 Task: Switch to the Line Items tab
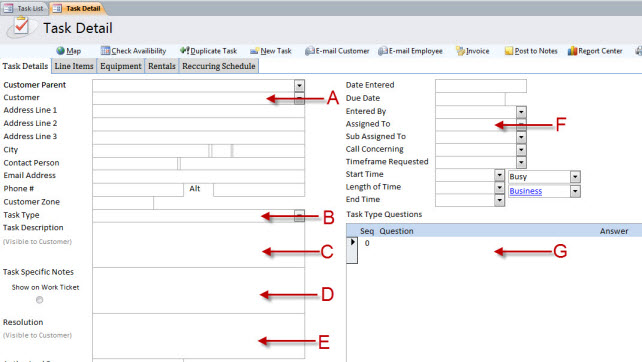coord(74,66)
